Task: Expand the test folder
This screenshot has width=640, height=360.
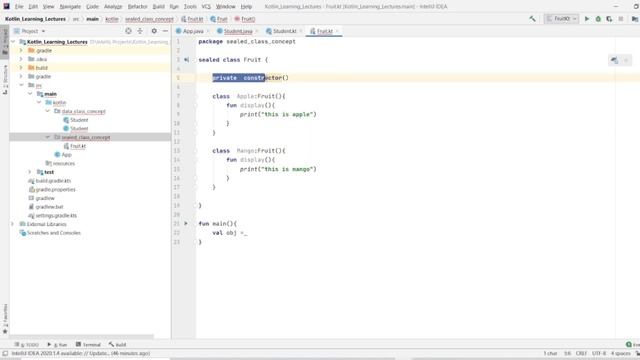Action: point(30,172)
